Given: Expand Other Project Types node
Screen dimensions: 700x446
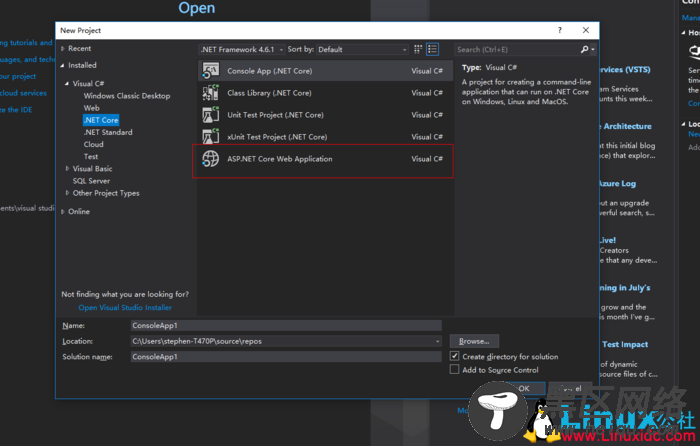Looking at the screenshot, I should 67,193.
